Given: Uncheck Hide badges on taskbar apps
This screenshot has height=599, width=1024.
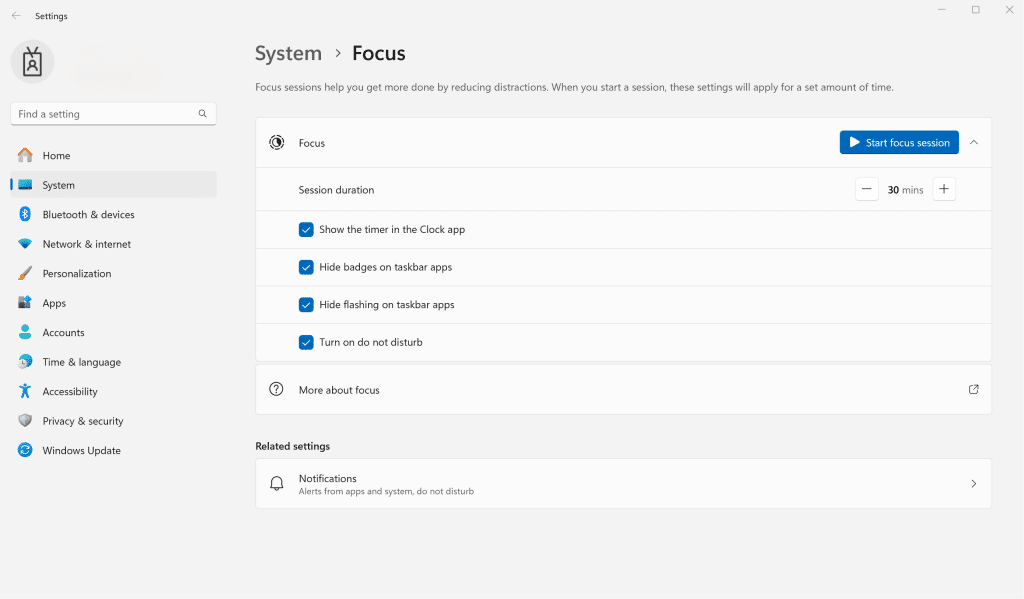Looking at the screenshot, I should pos(306,267).
